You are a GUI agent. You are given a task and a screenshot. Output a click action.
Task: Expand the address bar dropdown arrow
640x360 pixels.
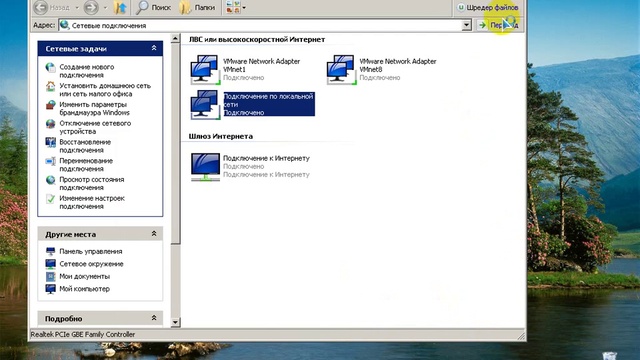467,25
